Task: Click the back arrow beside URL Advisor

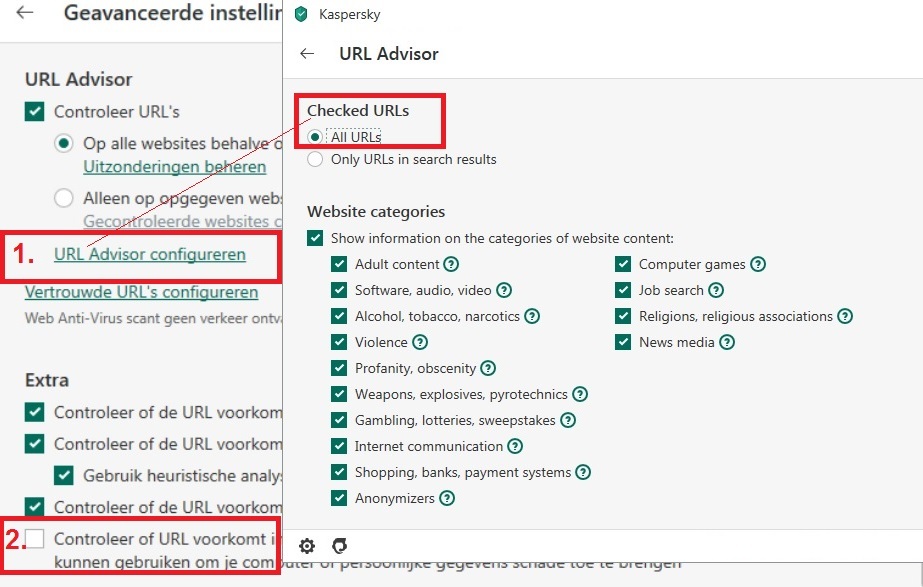Action: click(307, 54)
